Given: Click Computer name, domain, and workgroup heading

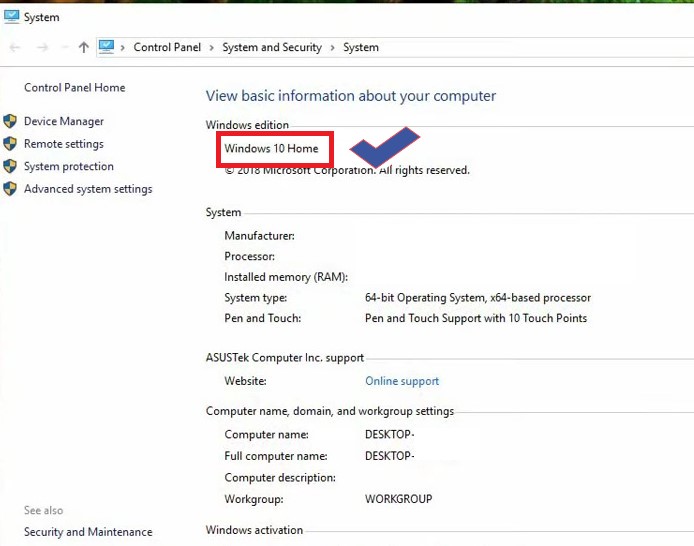Looking at the screenshot, I should coord(330,411).
